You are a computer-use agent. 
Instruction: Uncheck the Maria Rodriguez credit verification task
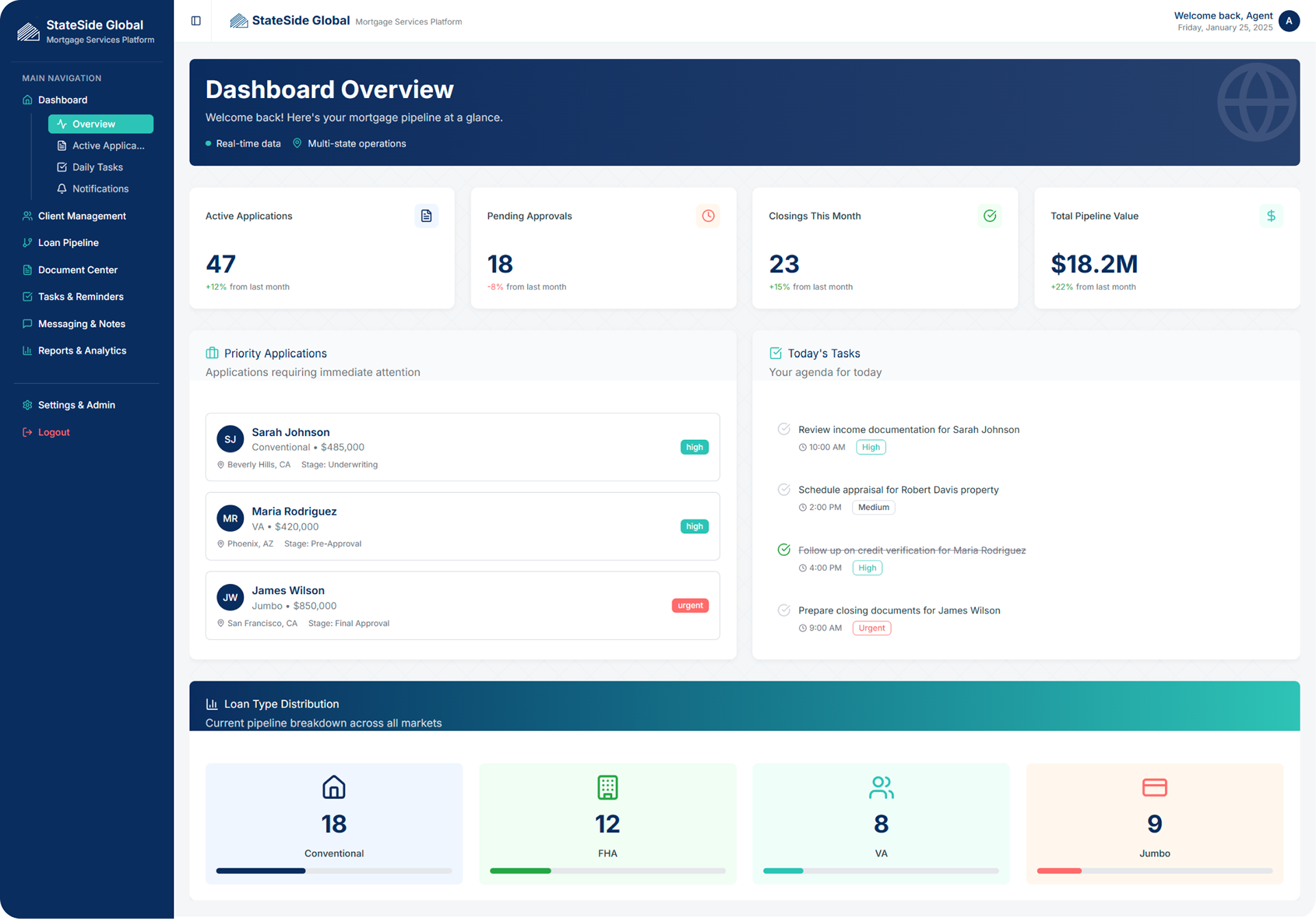[x=783, y=550]
